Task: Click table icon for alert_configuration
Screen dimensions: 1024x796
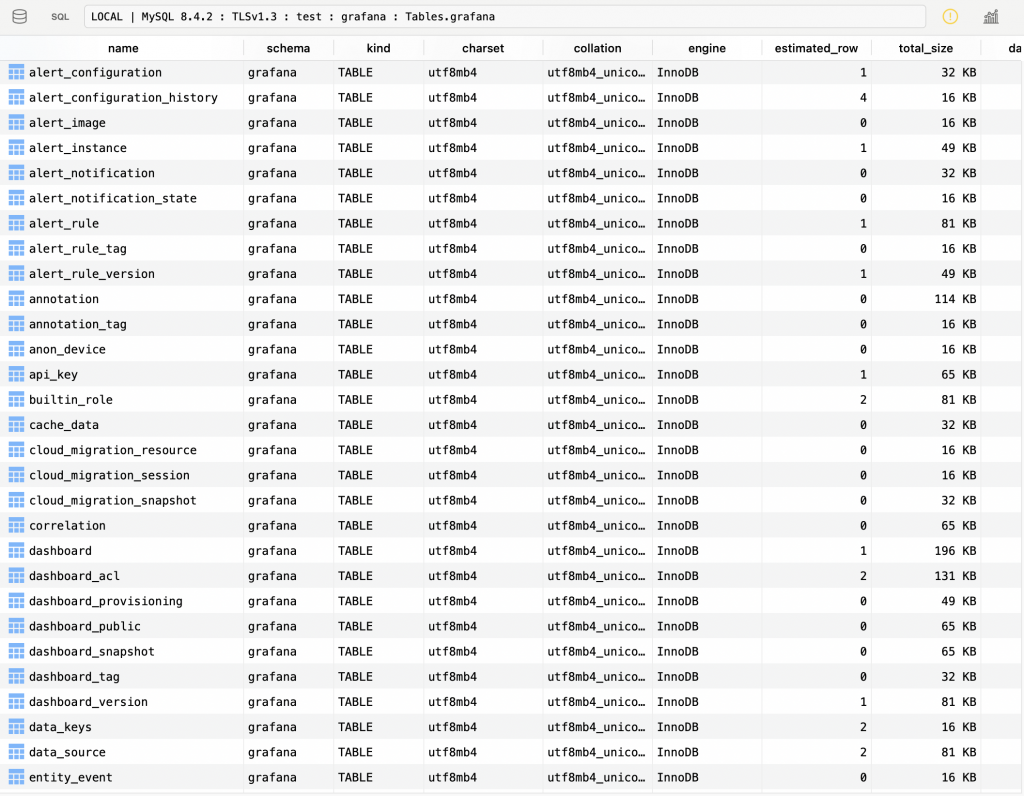Action: click(x=16, y=72)
